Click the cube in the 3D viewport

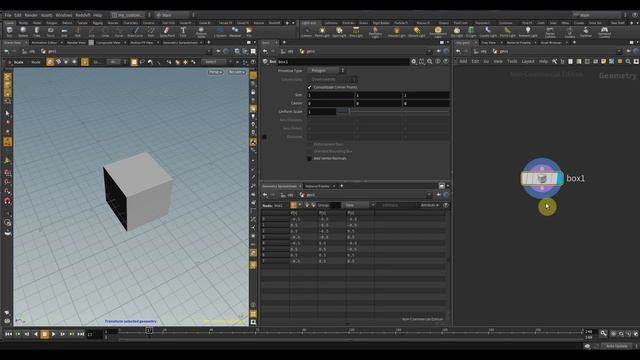pos(138,191)
